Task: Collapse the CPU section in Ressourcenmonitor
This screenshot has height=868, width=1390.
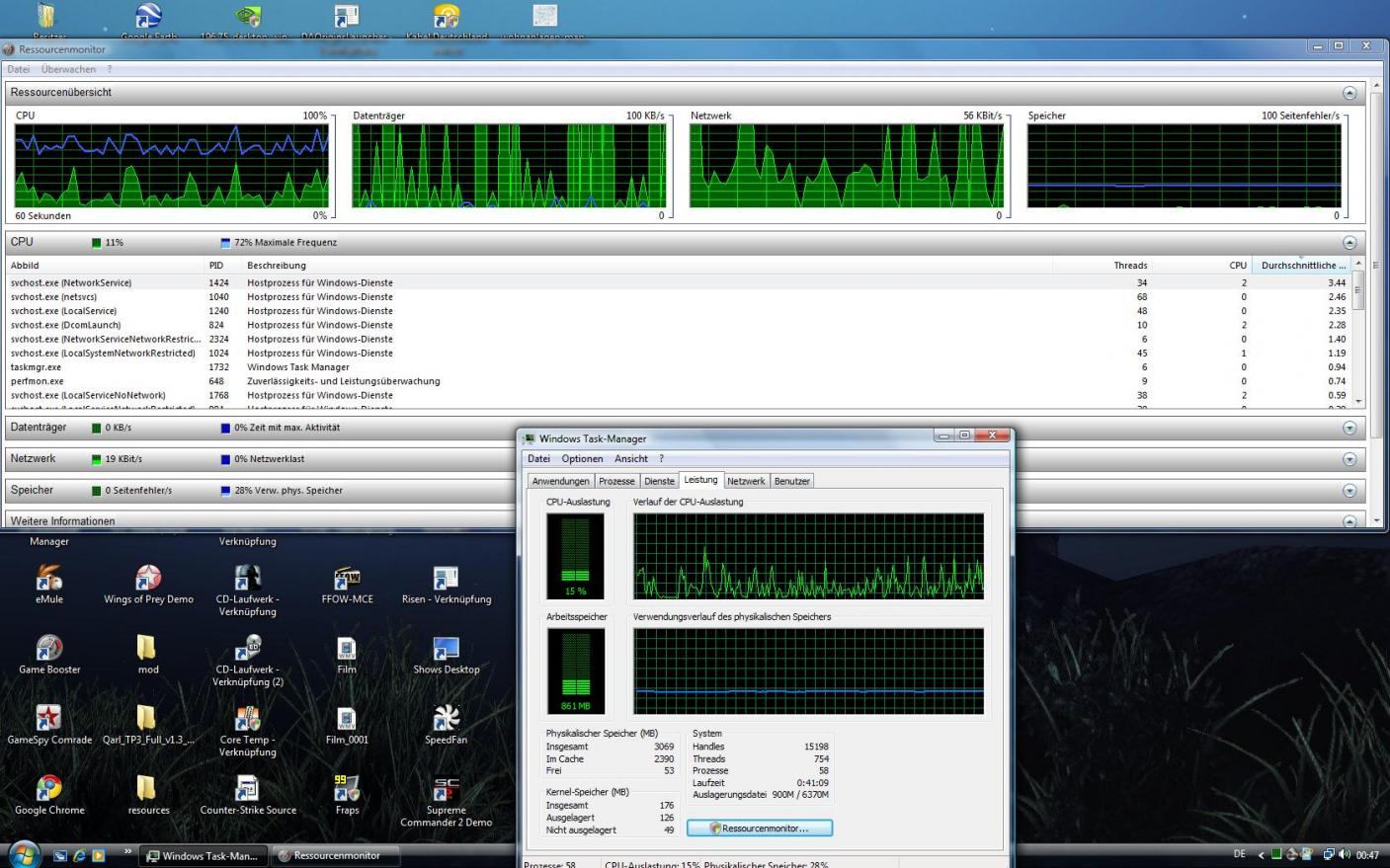Action: (1349, 243)
